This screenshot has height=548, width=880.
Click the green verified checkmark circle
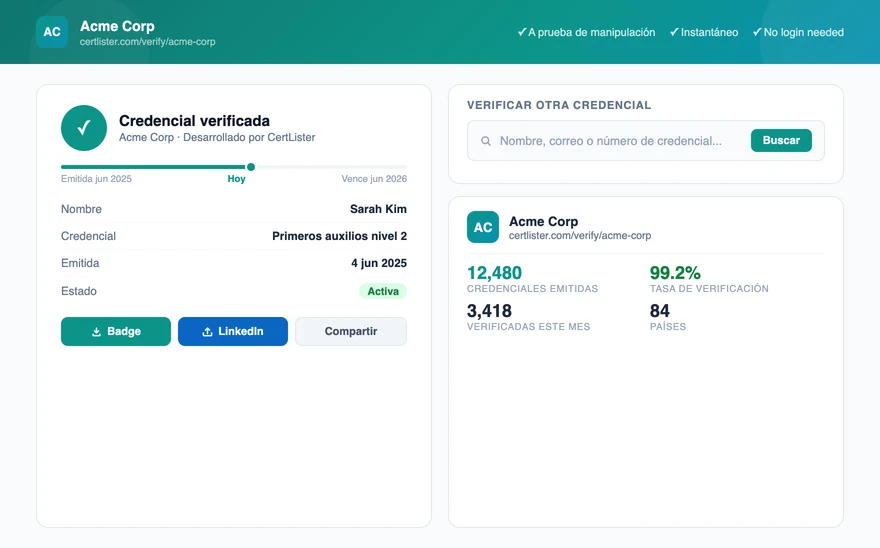coord(84,128)
